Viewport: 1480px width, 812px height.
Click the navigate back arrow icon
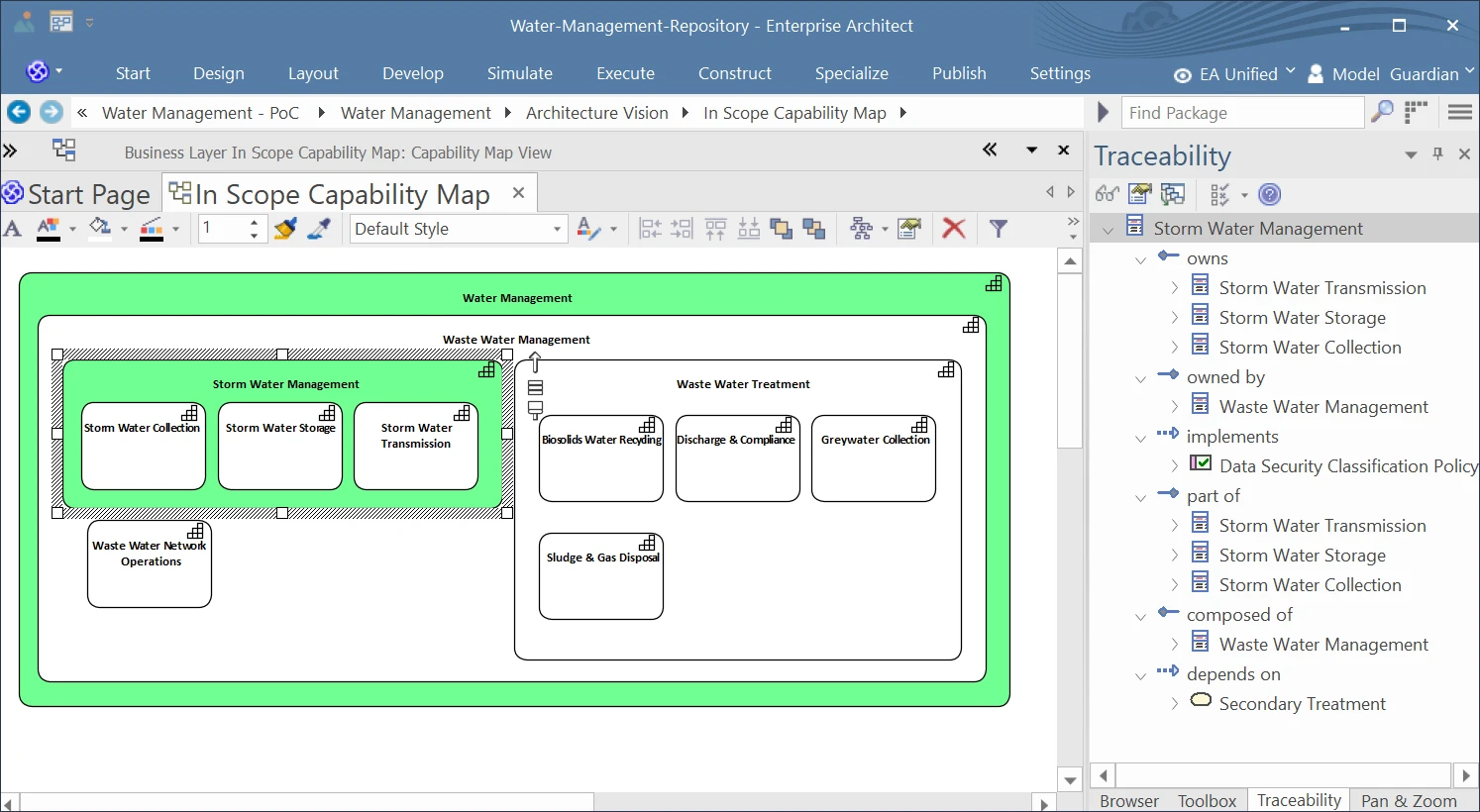[x=19, y=113]
